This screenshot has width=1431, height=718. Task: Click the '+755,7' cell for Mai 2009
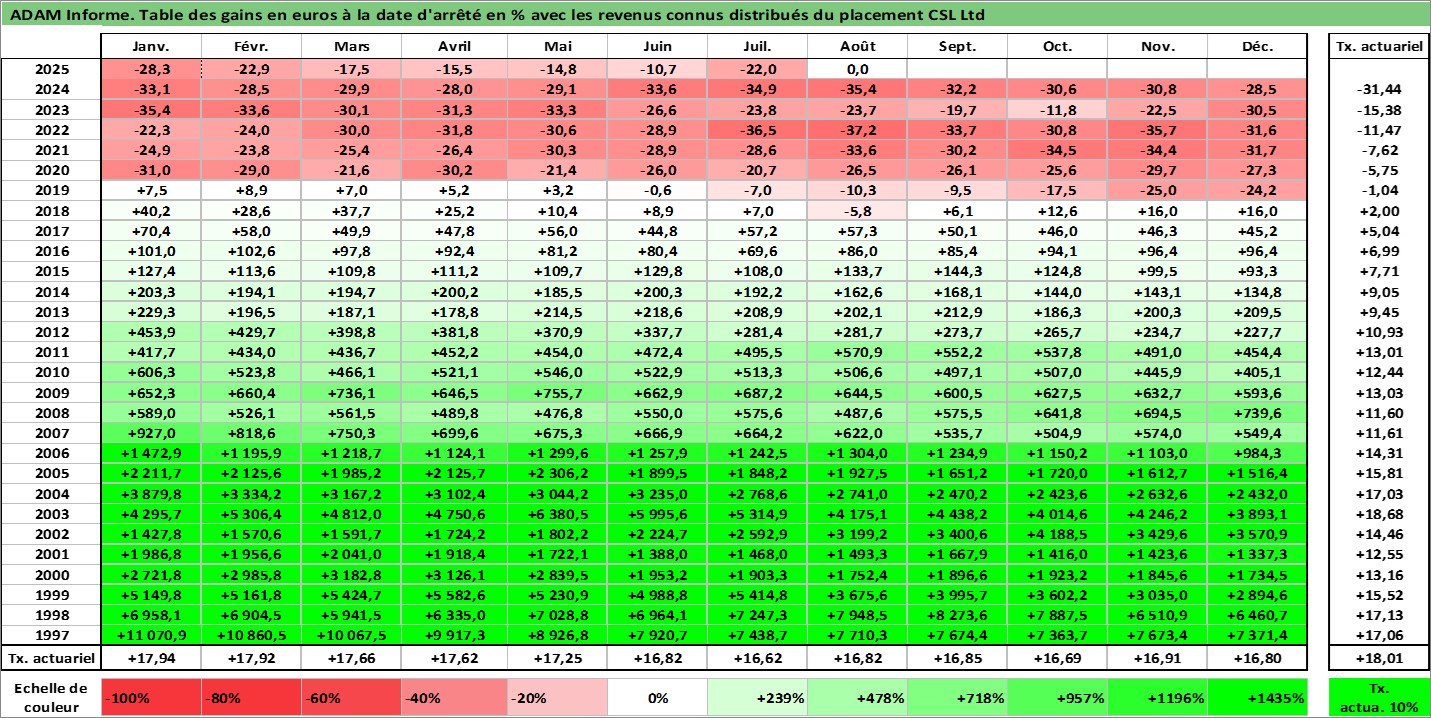click(558, 392)
